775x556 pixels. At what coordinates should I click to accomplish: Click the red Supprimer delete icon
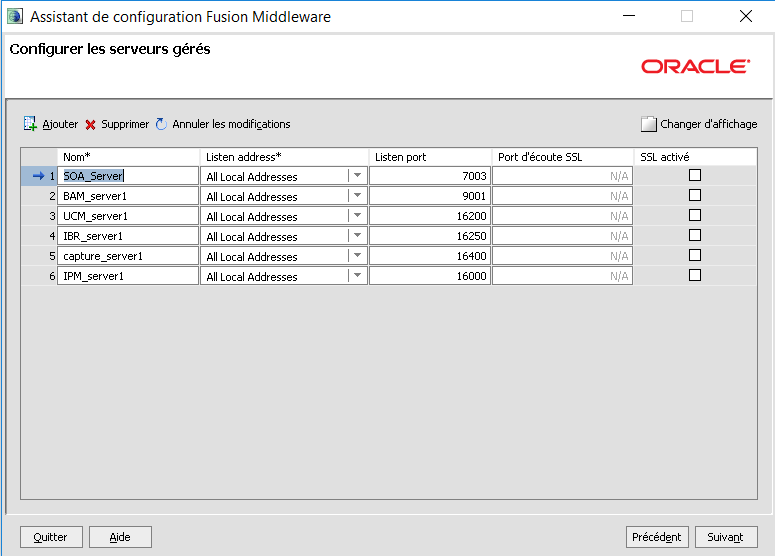click(90, 125)
